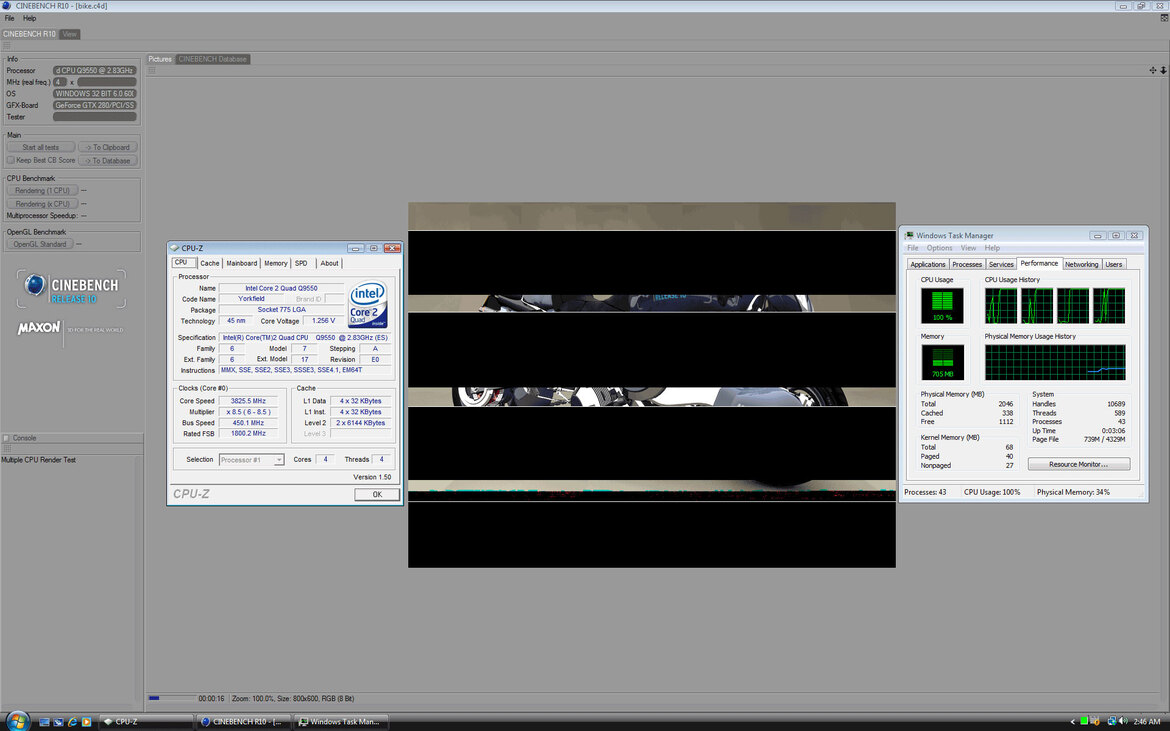Open the CINEBENCH Help menu
Image resolution: width=1170 pixels, height=731 pixels.
29,18
